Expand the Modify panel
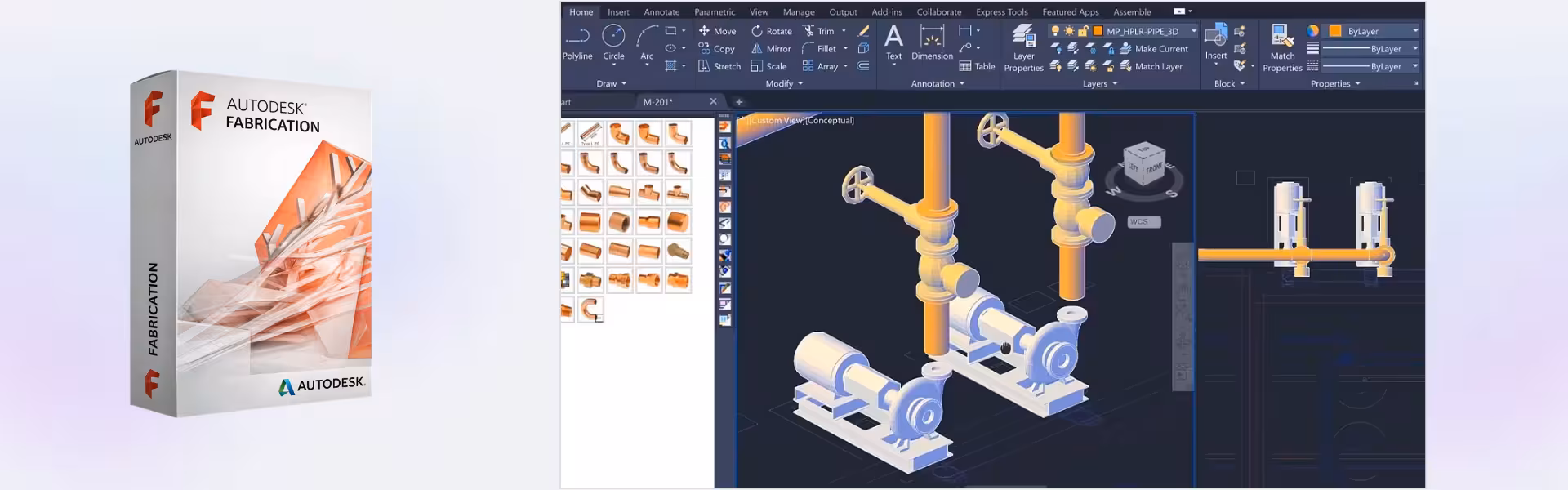The image size is (1568, 490). pyautogui.click(x=784, y=83)
